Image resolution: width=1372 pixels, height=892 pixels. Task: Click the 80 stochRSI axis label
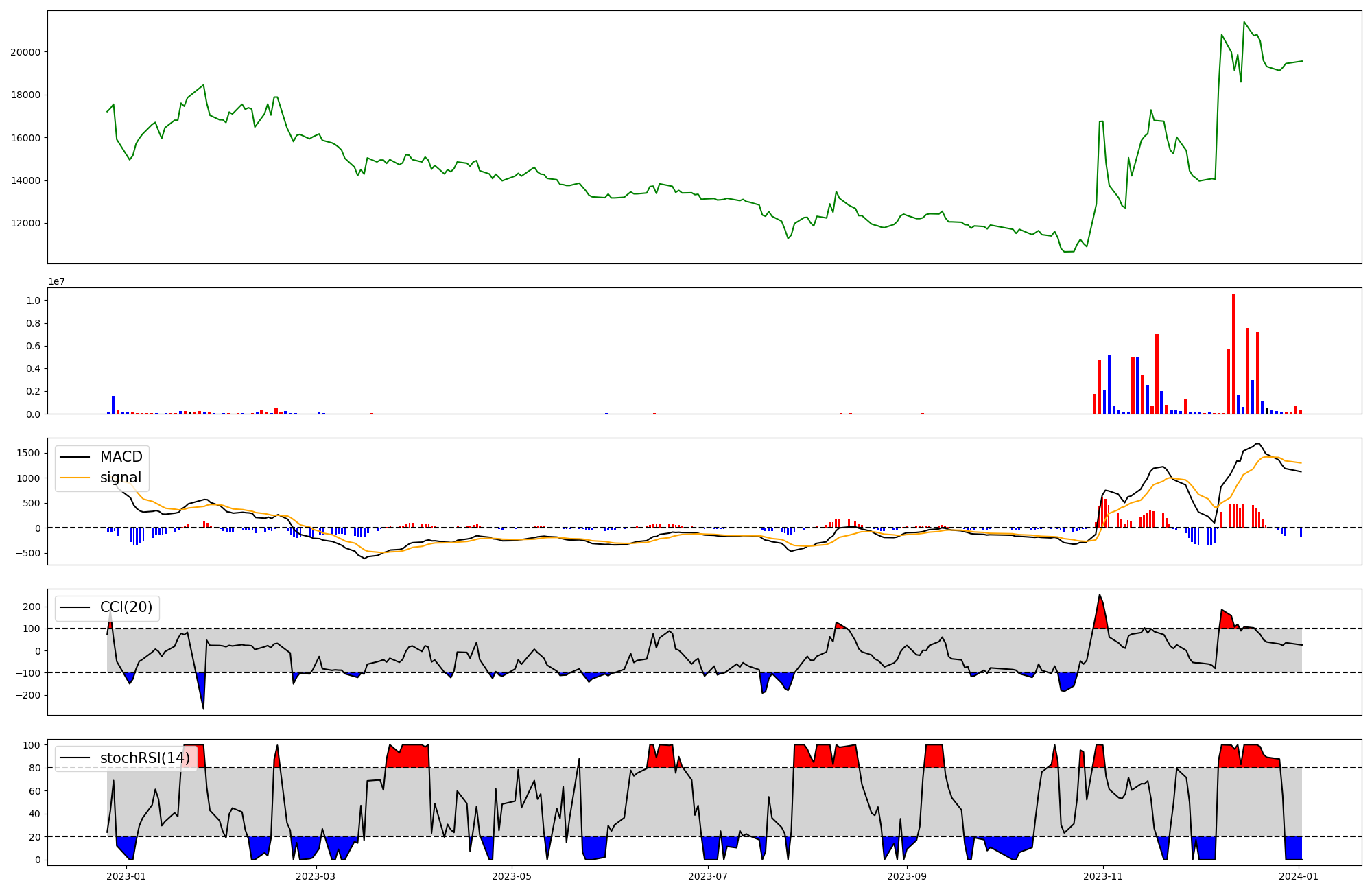34,768
